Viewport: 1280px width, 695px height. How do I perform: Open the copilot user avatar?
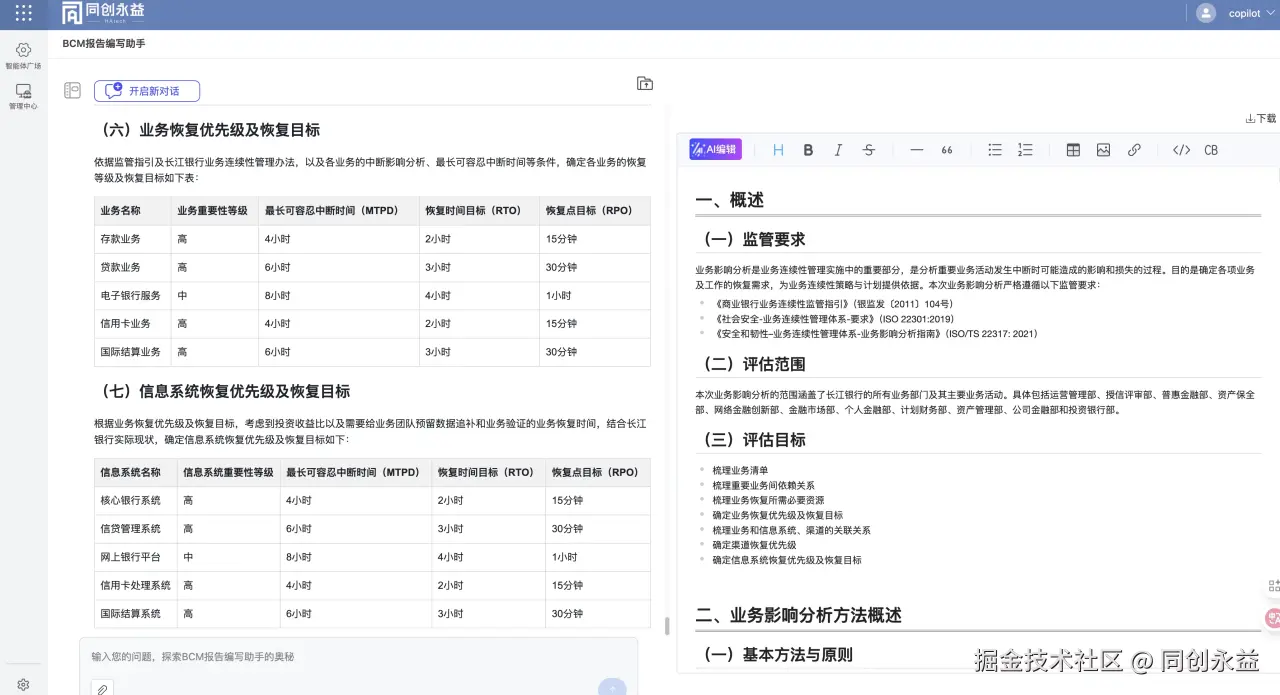pos(1206,13)
